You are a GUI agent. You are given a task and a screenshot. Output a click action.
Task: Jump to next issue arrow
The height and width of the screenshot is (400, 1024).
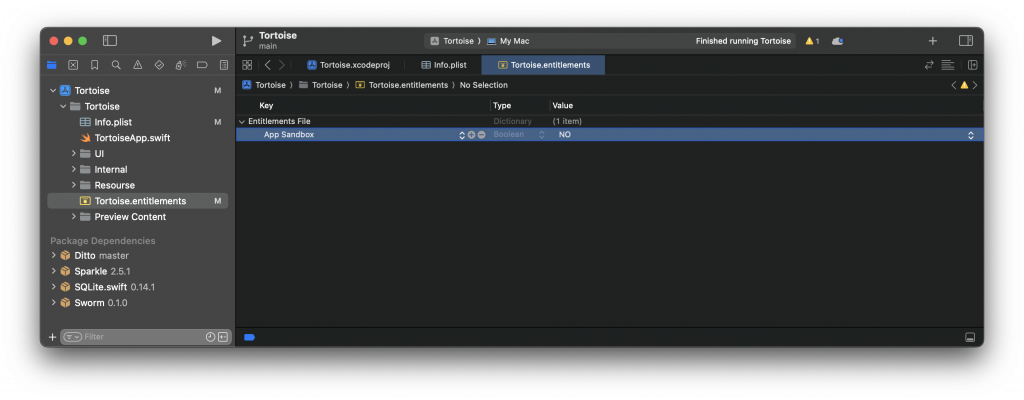coord(975,85)
